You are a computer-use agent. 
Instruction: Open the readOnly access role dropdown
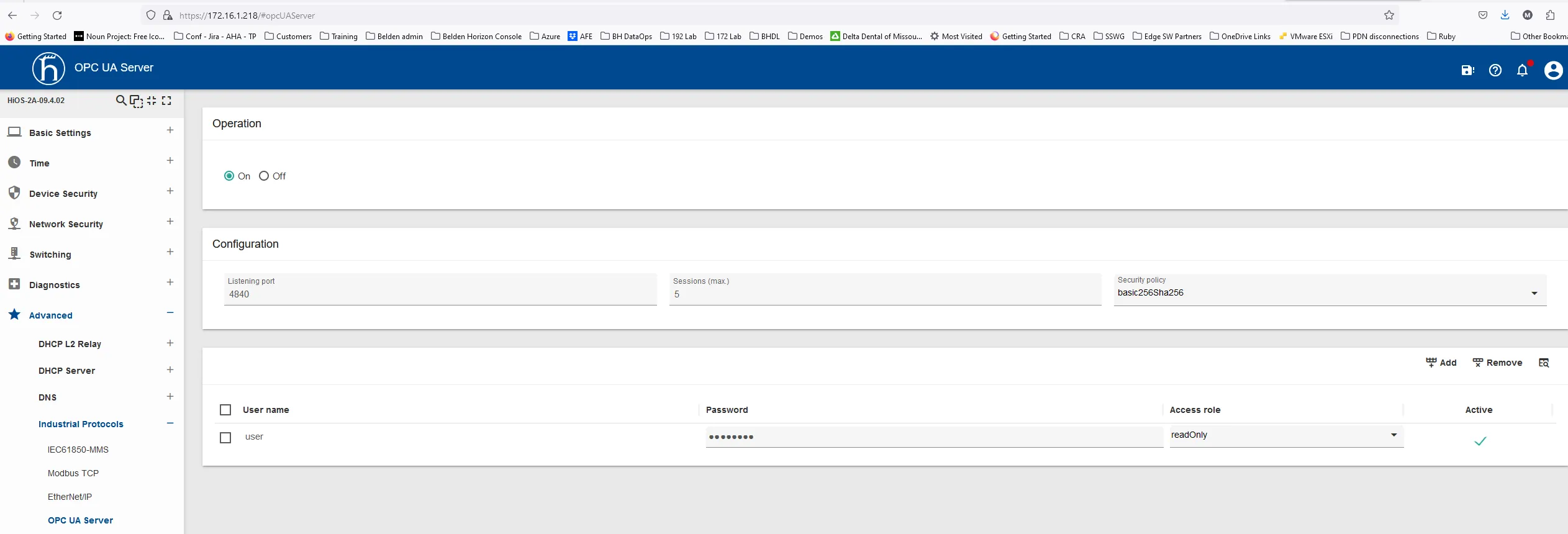[x=1286, y=436]
